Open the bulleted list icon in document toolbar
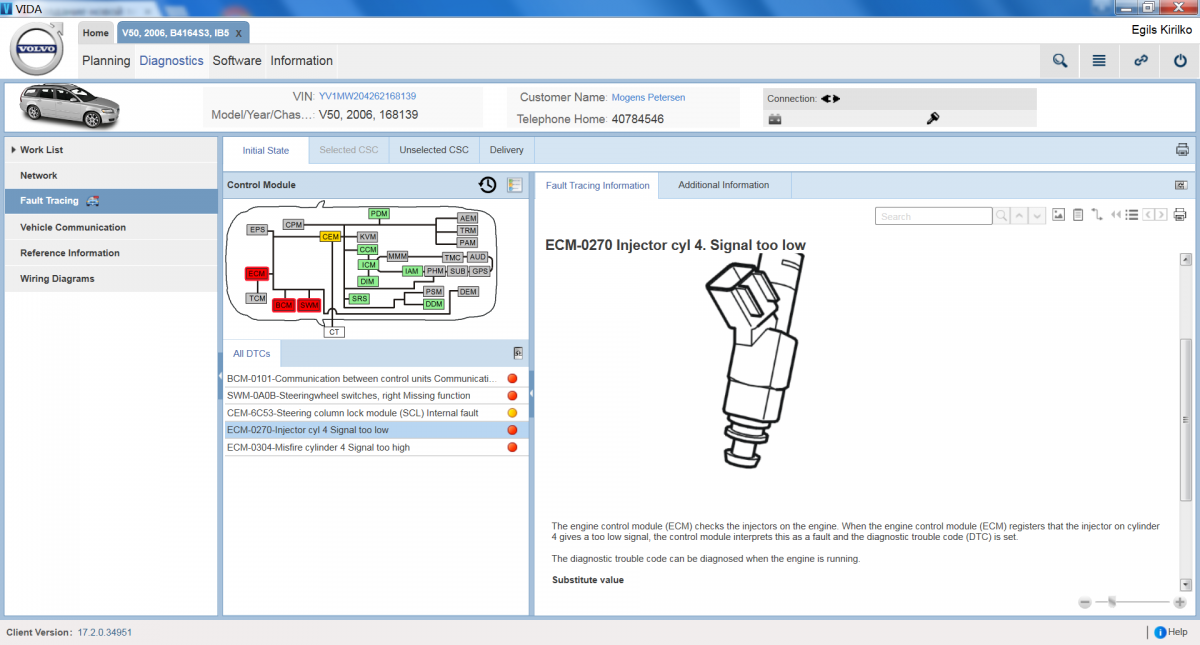This screenshot has width=1200, height=645. pyautogui.click(x=1133, y=215)
